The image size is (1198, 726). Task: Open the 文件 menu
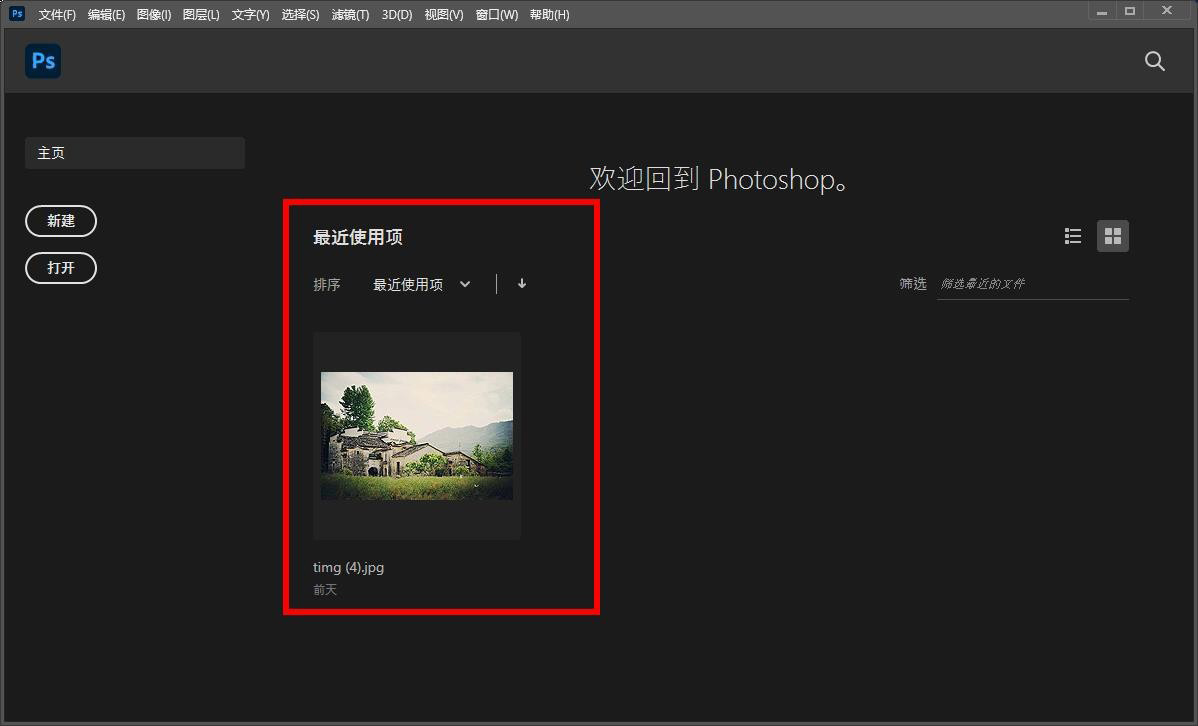(56, 14)
